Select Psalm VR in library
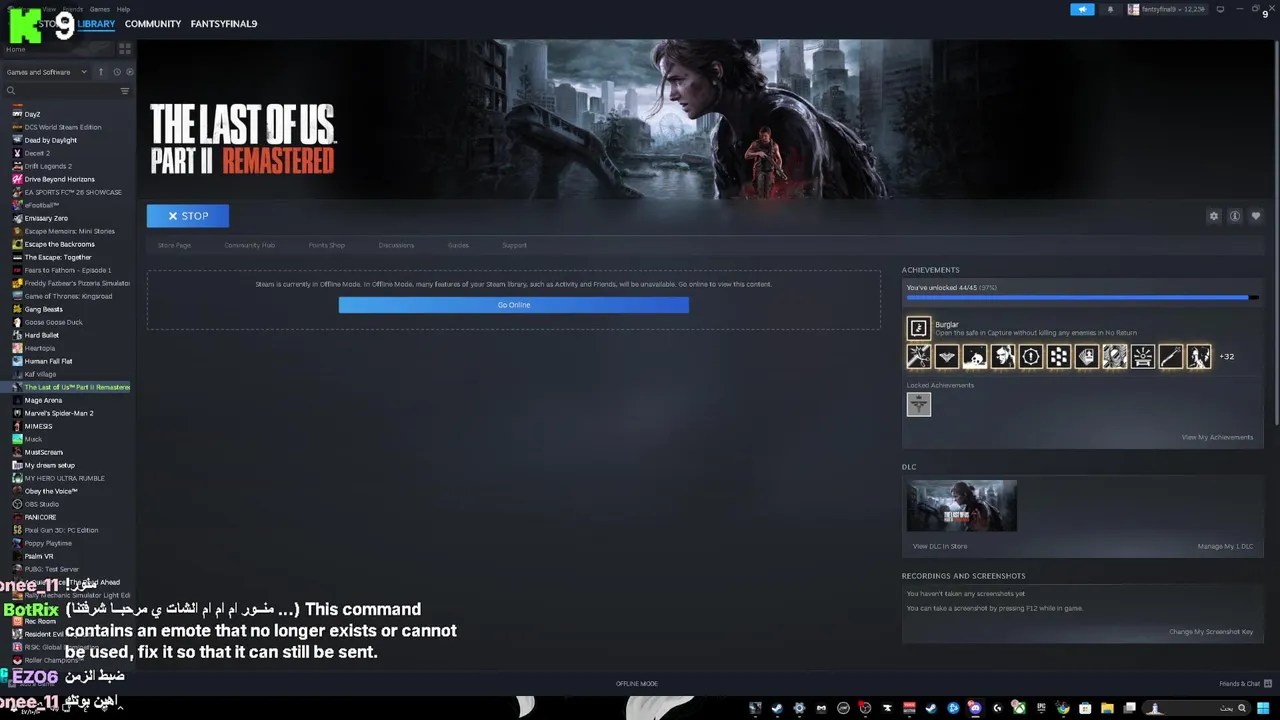 tap(39, 556)
